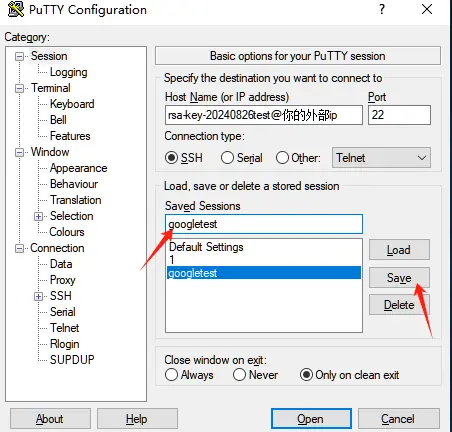The image size is (452, 432).
Task: Click the Host Name input field
Action: (x=264, y=115)
